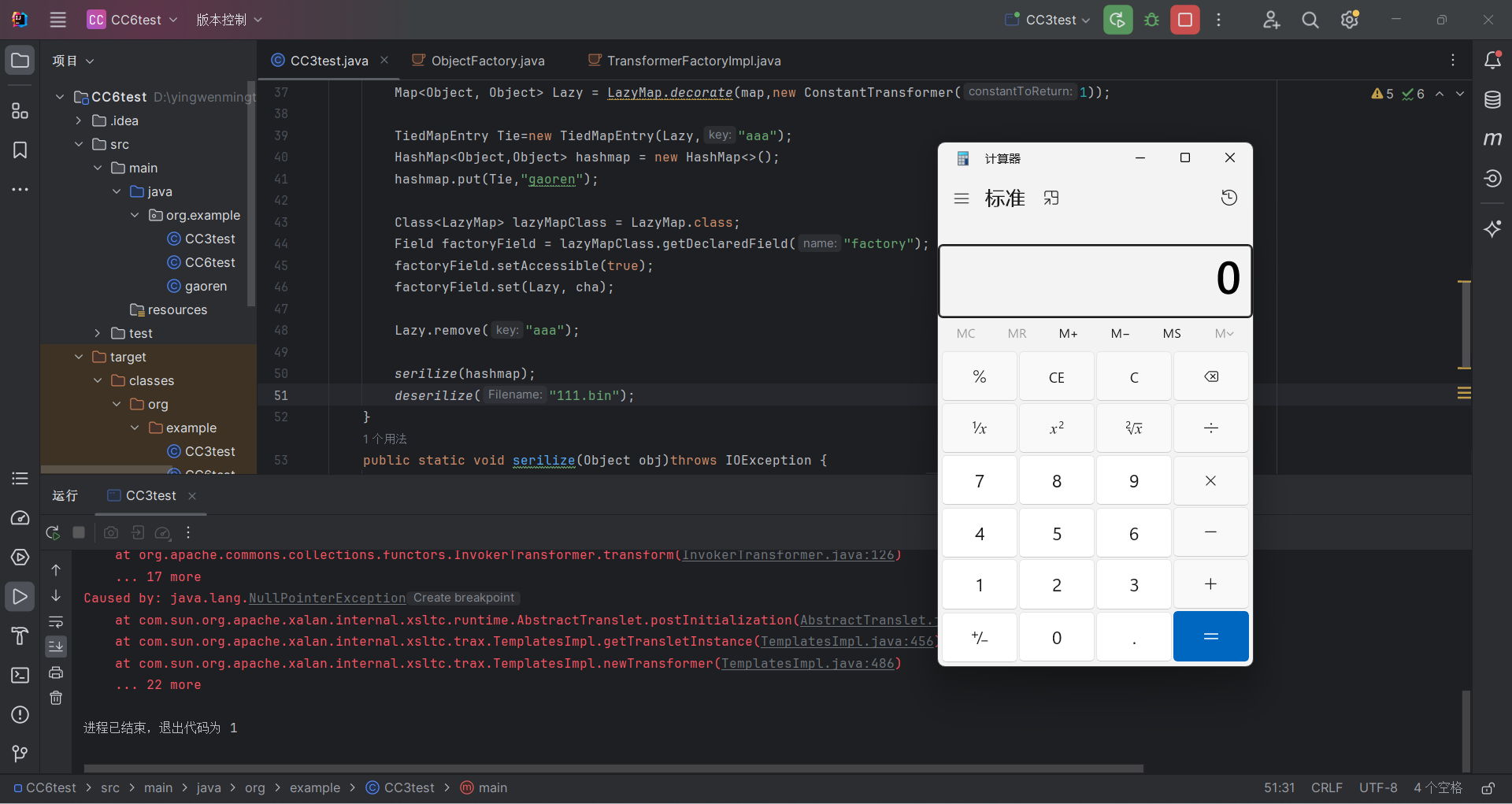This screenshot has width=1512, height=804.
Task: Open Code With Me user icon
Action: click(x=1271, y=20)
